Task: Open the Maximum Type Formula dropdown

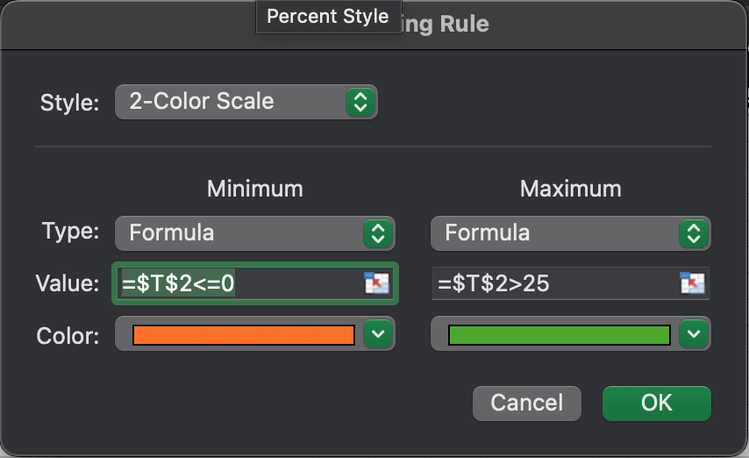Action: point(571,233)
